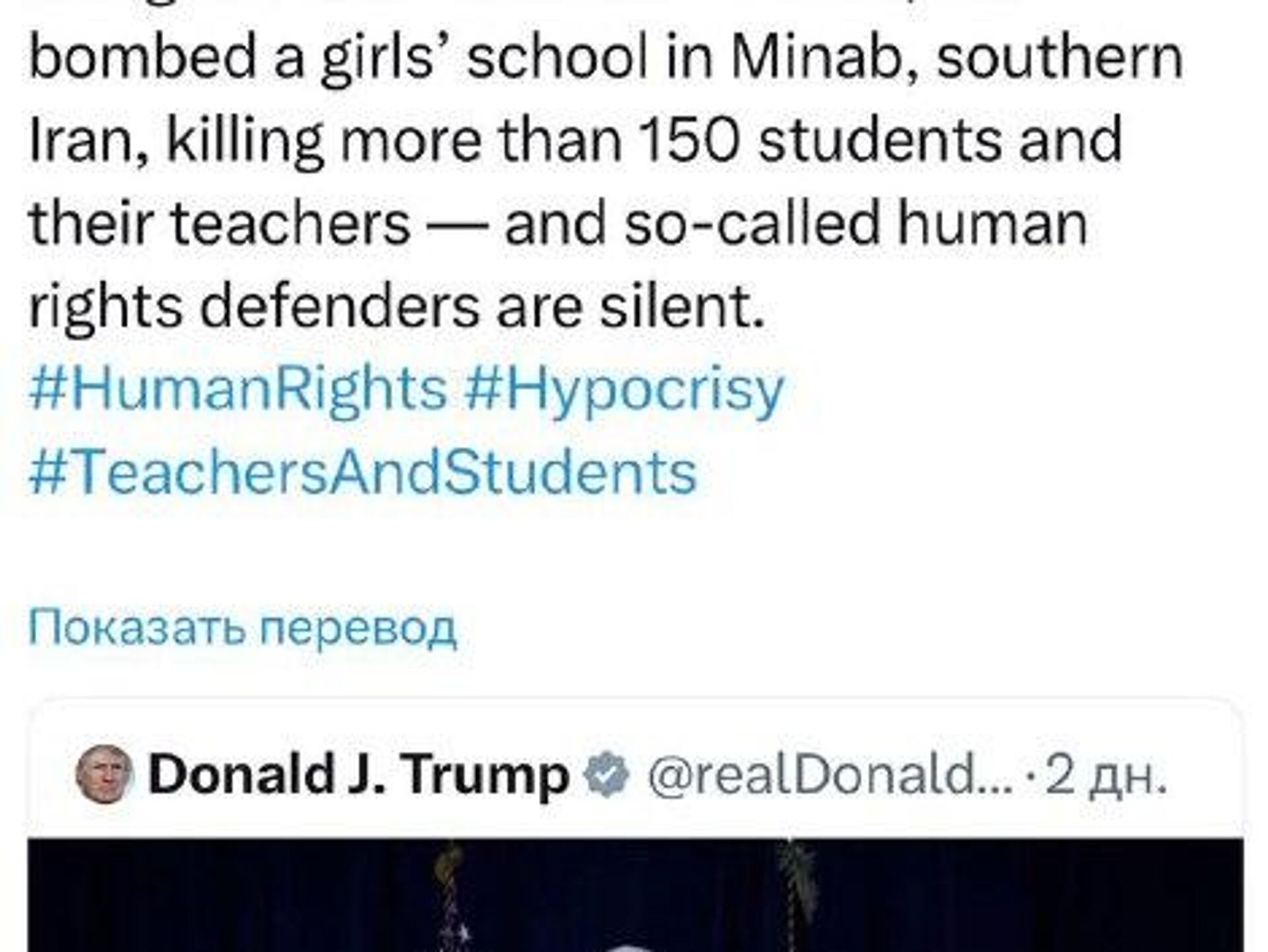Click the line 'rights defenders are silent.'
The height and width of the screenshot is (952, 1268).
[396, 306]
